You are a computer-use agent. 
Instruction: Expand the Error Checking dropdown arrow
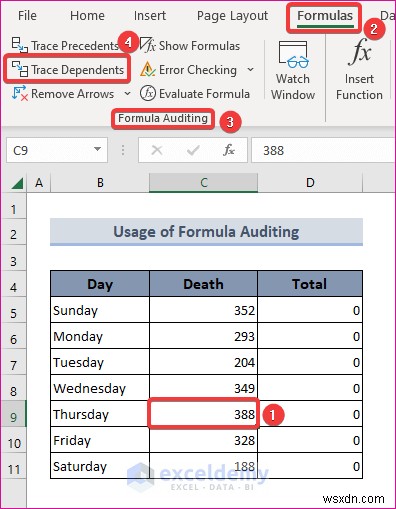pyautogui.click(x=250, y=70)
